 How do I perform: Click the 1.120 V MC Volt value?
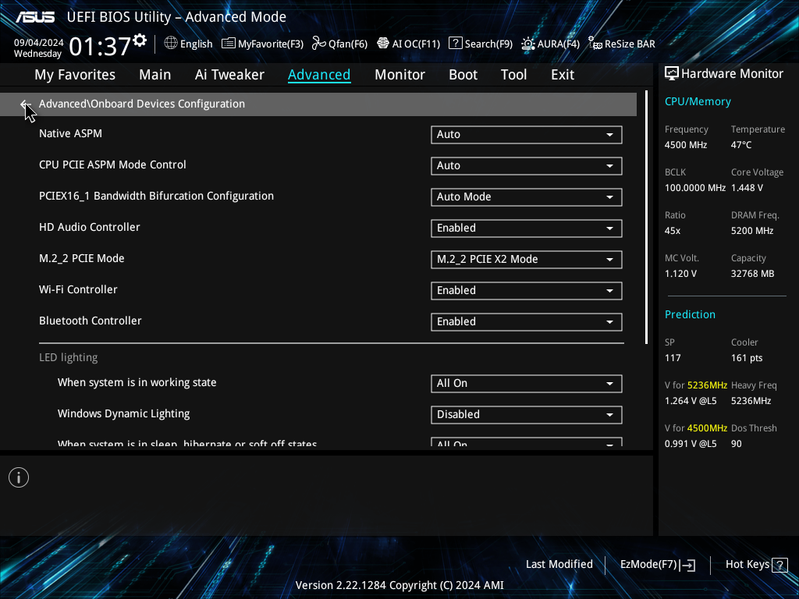coord(680,274)
